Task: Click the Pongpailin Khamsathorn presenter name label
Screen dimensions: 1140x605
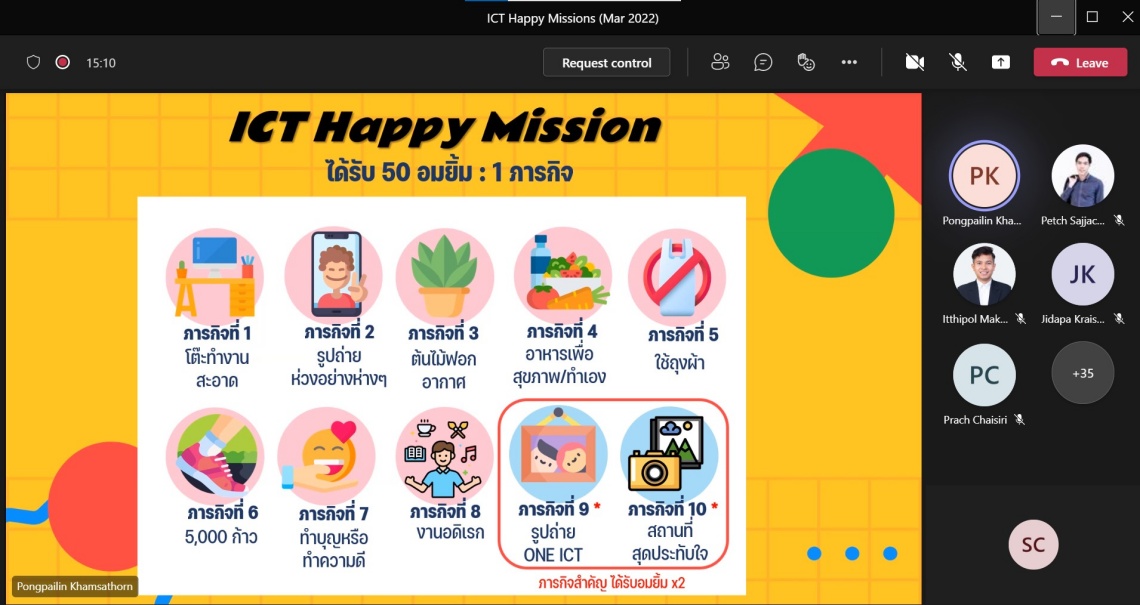Action: (x=75, y=587)
